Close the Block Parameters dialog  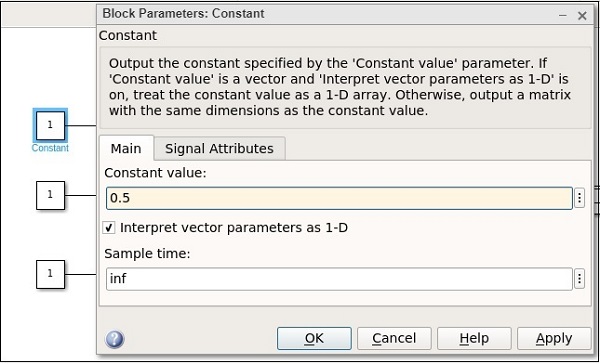tap(582, 16)
